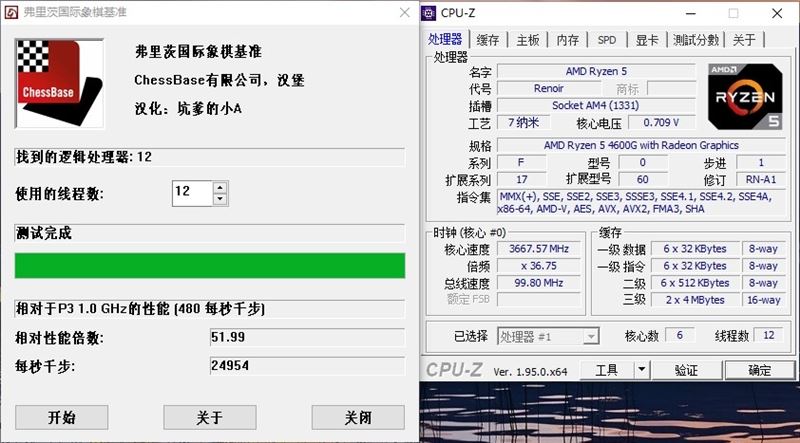800x443 pixels.
Task: Click the AMD Ryzen 5 logo
Action: [x=745, y=97]
